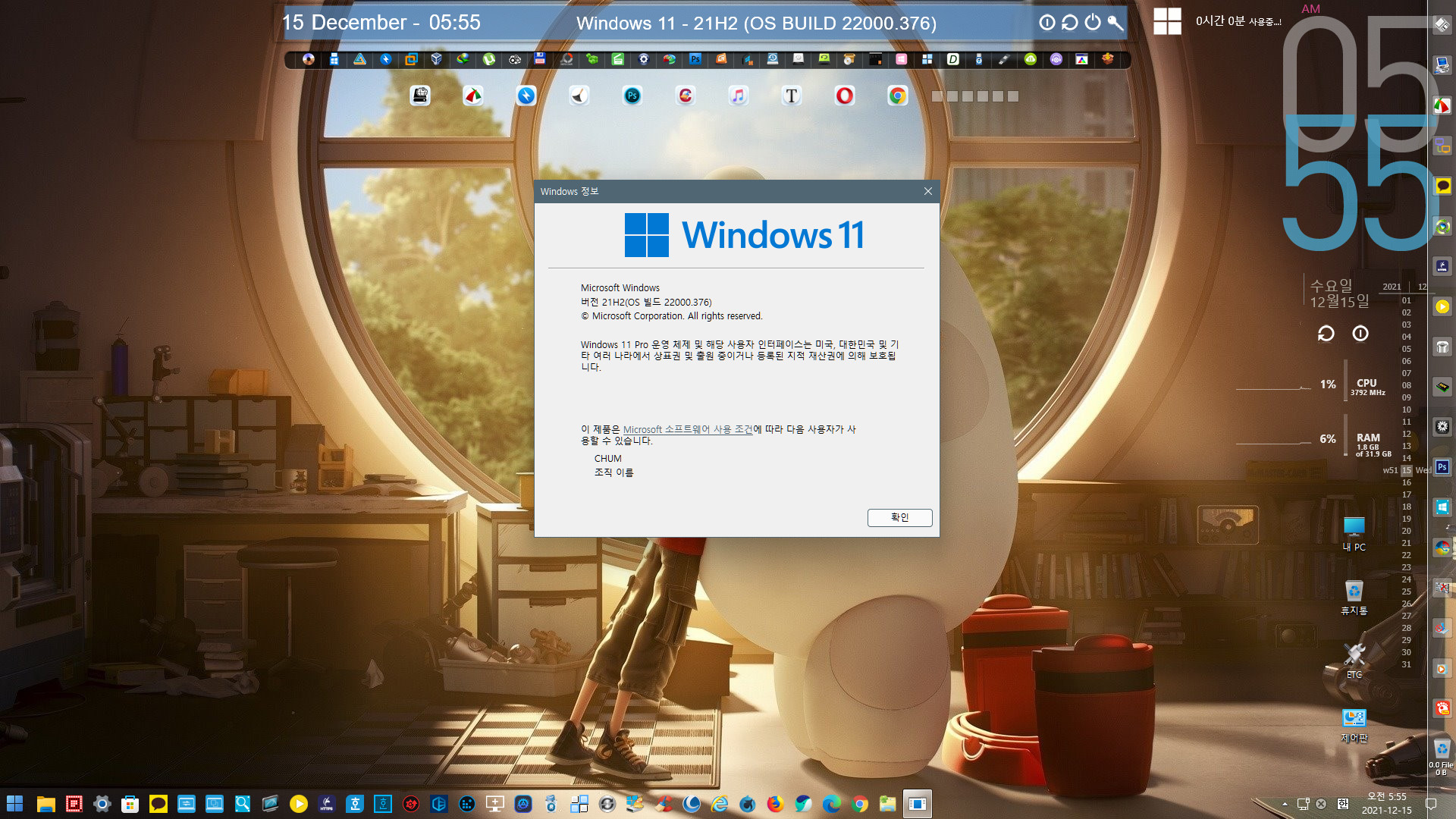Launch the yellow play-button player on taskbar

point(298,804)
